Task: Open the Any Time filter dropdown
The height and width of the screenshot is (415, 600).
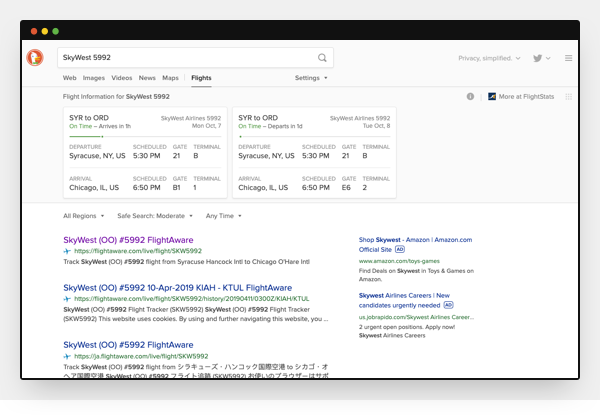Action: [x=223, y=216]
